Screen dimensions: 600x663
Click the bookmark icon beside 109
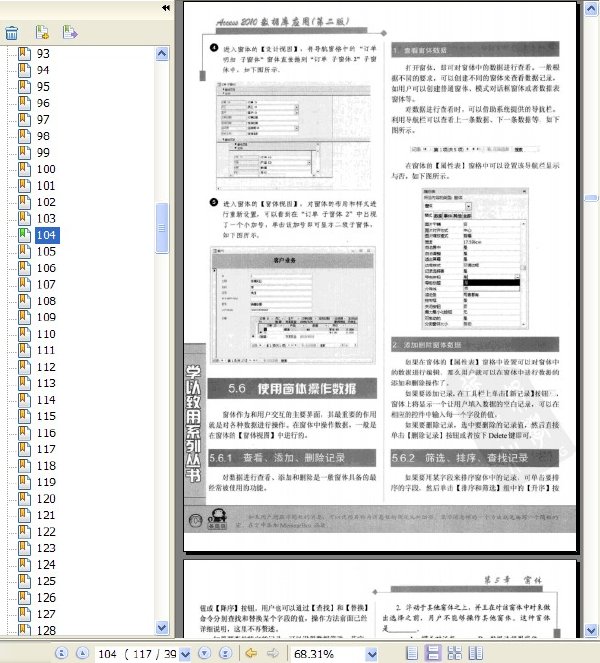25,317
